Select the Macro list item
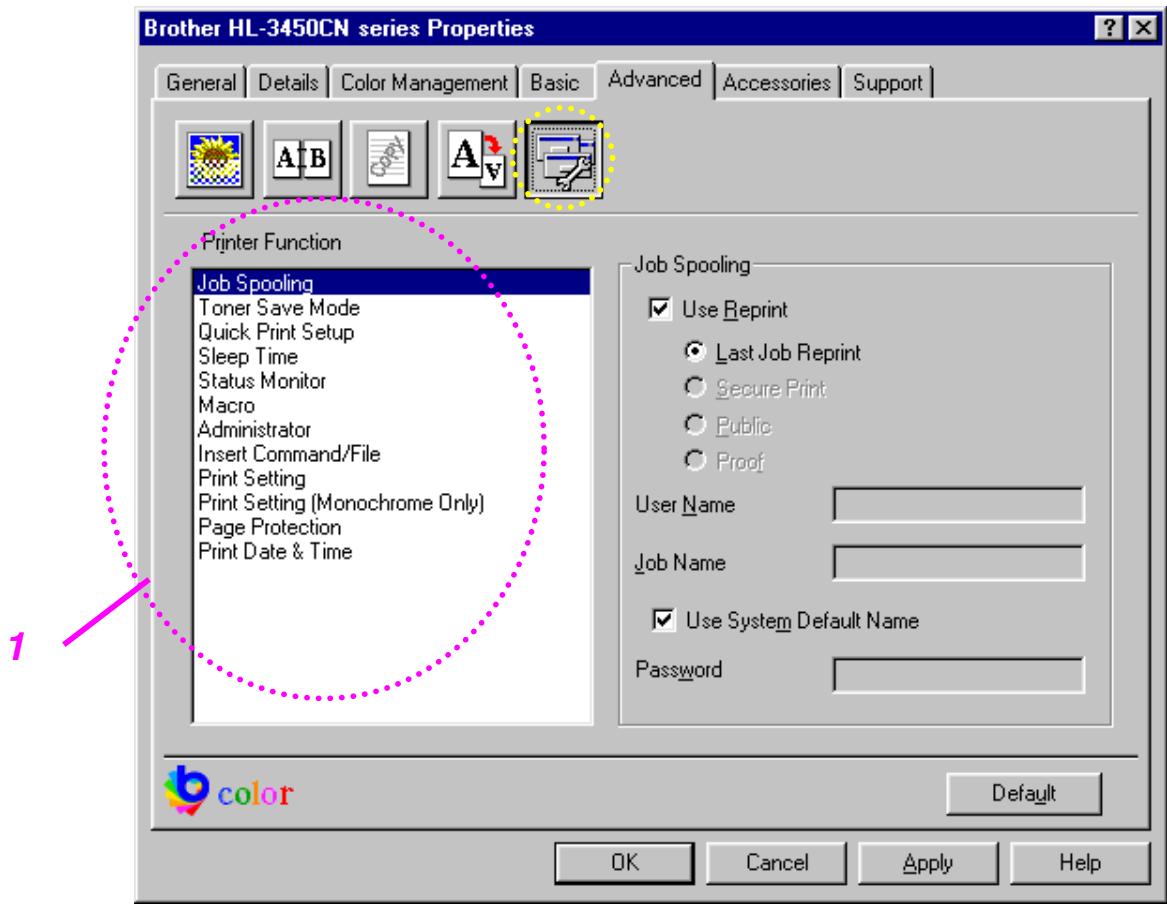The width and height of the screenshot is (1167, 904). click(x=391, y=405)
